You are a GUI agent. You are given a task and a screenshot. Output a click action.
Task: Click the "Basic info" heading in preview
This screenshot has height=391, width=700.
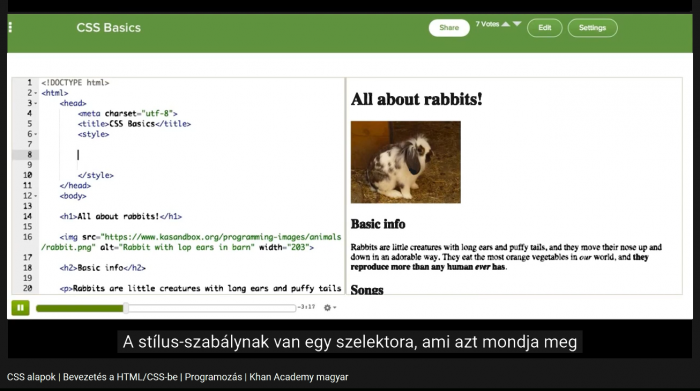[378, 224]
